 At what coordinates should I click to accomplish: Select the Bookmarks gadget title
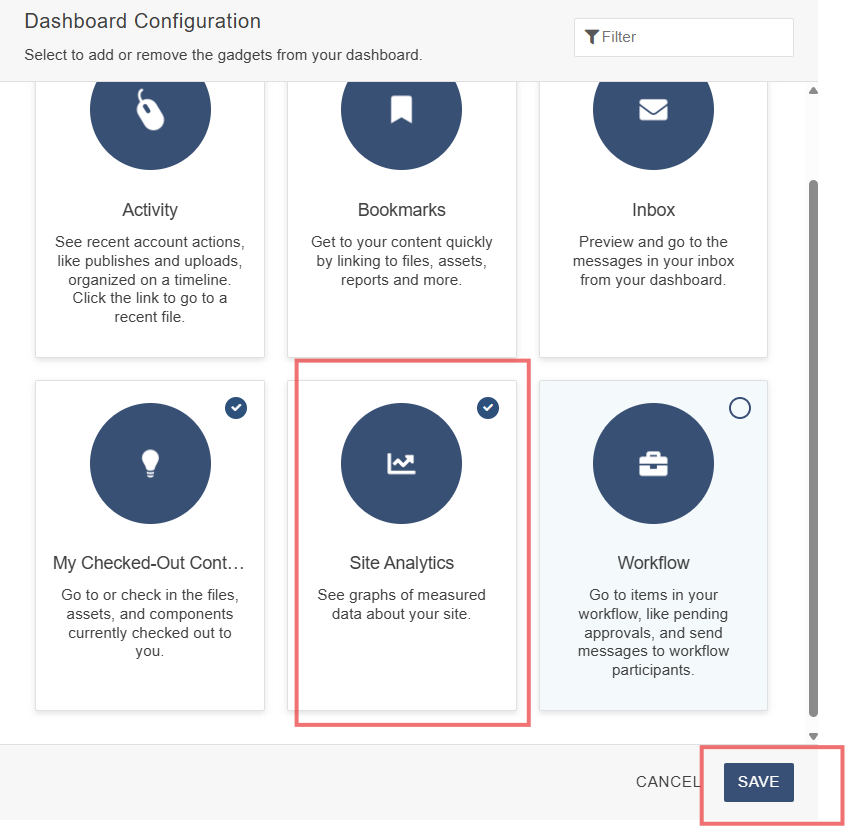[x=401, y=210]
